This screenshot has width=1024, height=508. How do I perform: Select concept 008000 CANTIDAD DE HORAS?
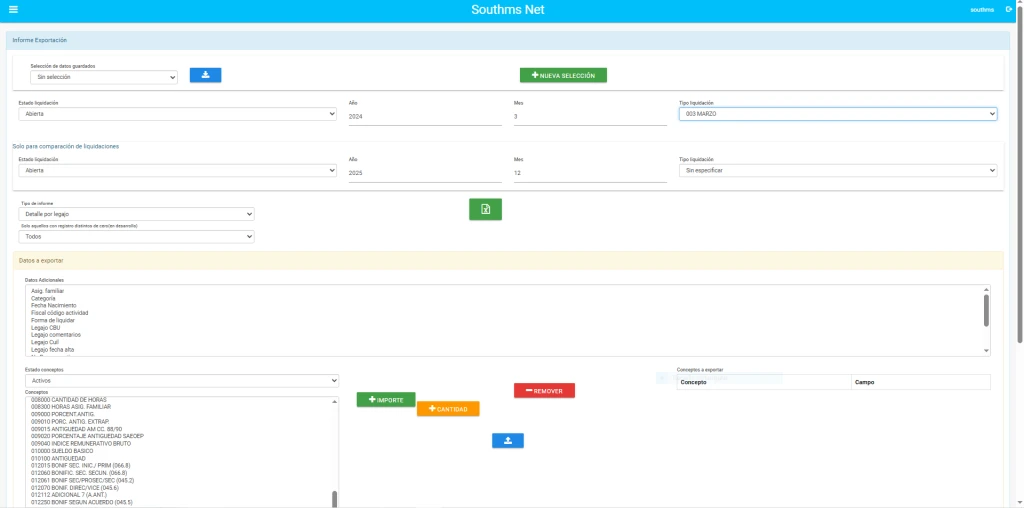69,399
